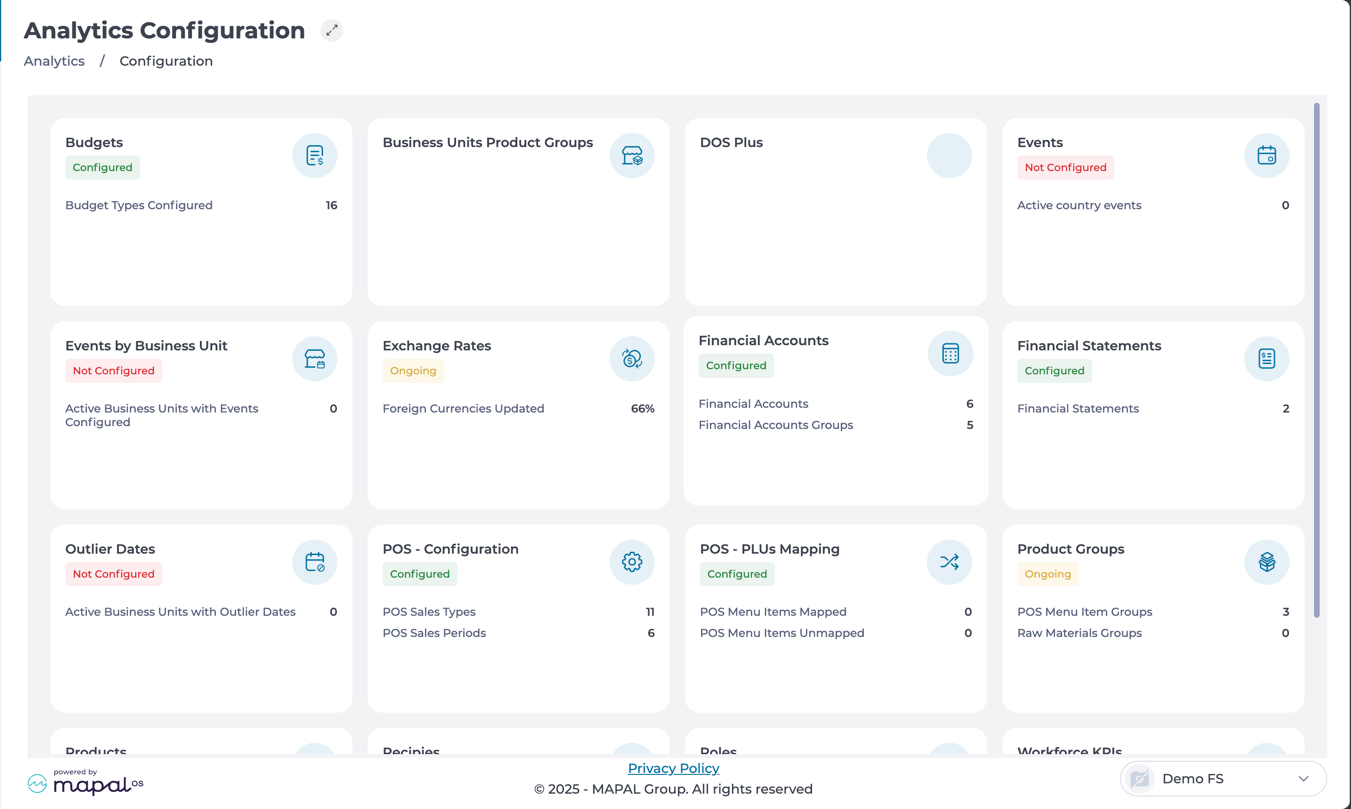The image size is (1351, 809).
Task: Open the POS - Configuration card title
Action: pyautogui.click(x=451, y=549)
